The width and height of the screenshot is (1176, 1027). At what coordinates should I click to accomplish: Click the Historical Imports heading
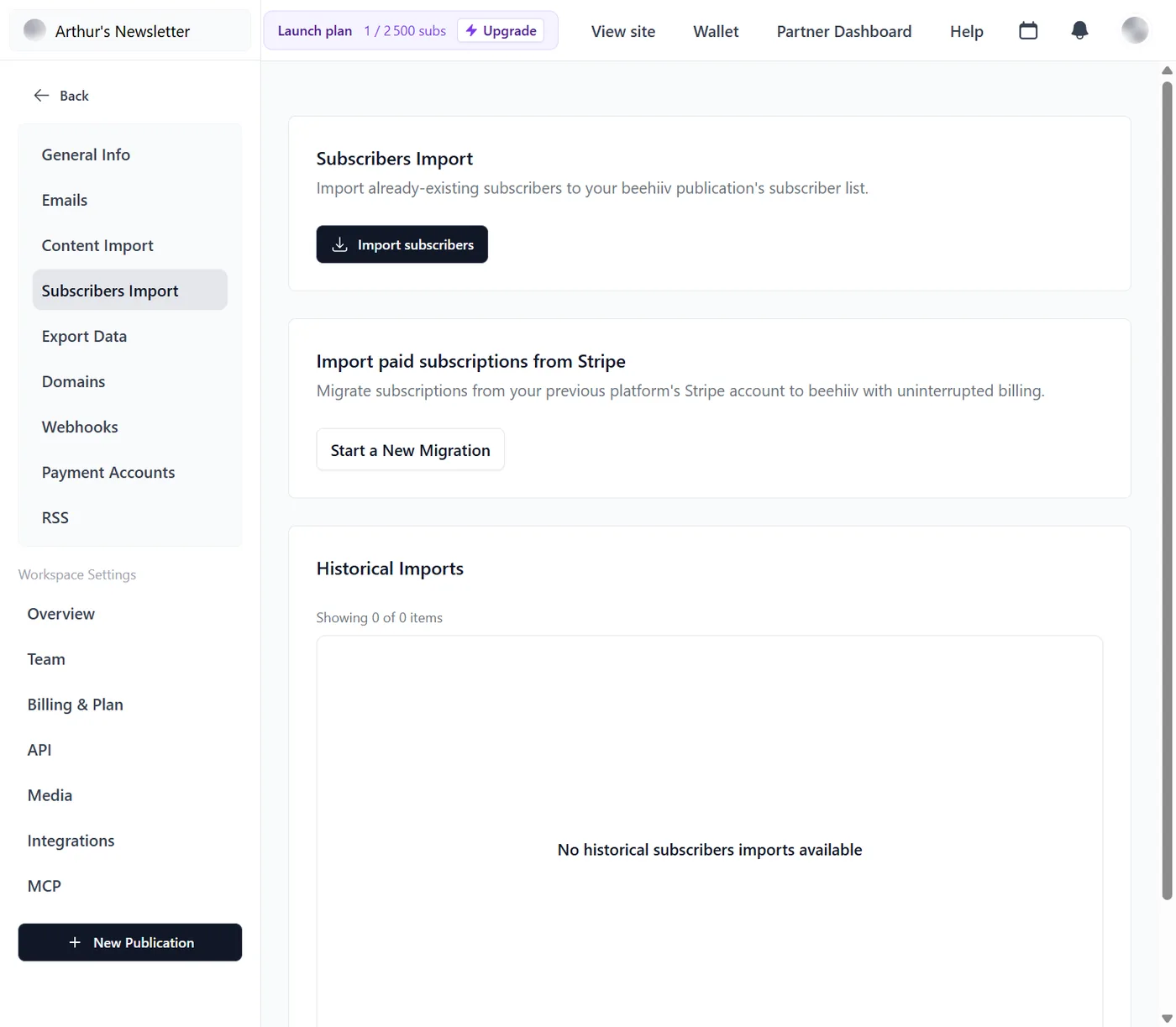coord(390,569)
